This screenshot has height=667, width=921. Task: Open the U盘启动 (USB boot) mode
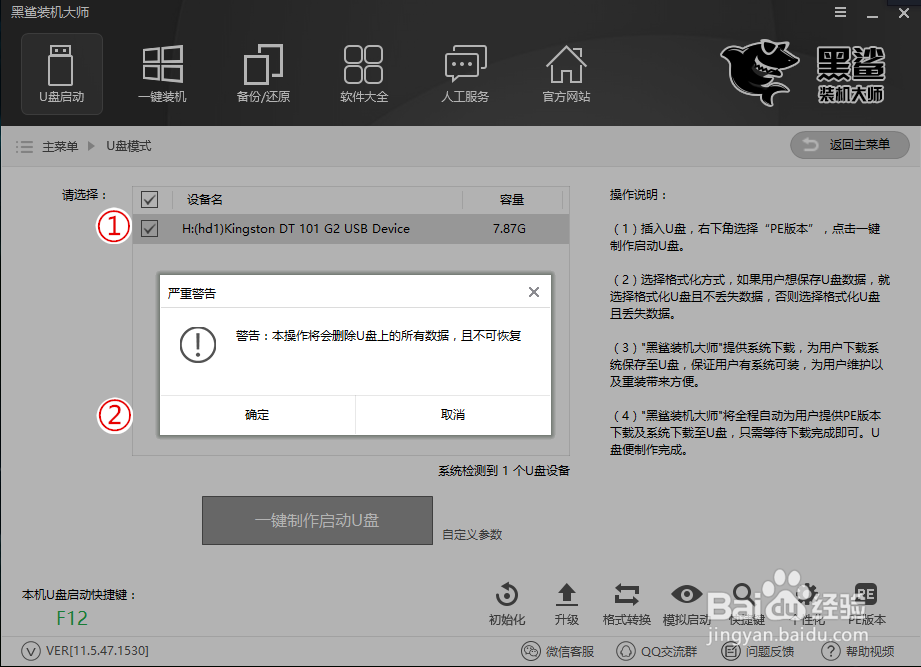click(x=61, y=73)
